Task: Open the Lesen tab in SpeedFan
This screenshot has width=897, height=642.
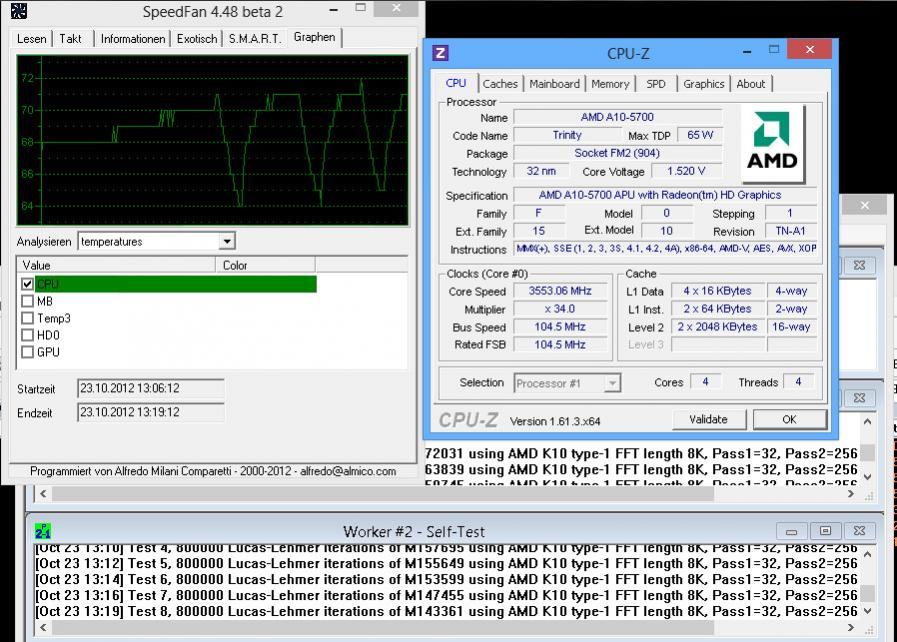Action: (31, 39)
